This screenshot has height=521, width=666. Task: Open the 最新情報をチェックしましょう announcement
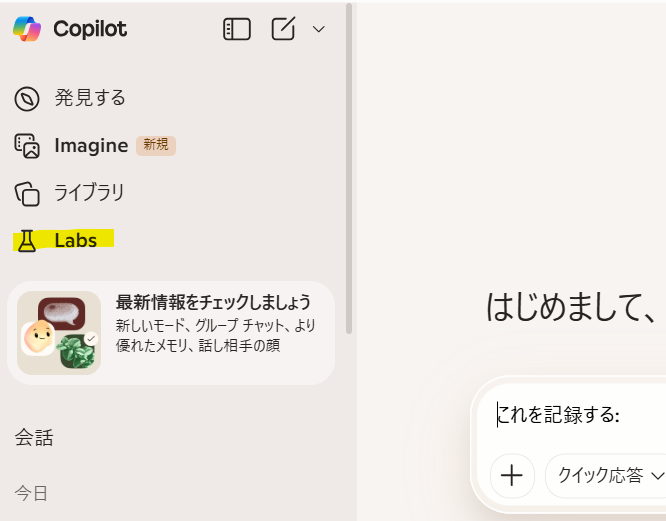(x=212, y=323)
